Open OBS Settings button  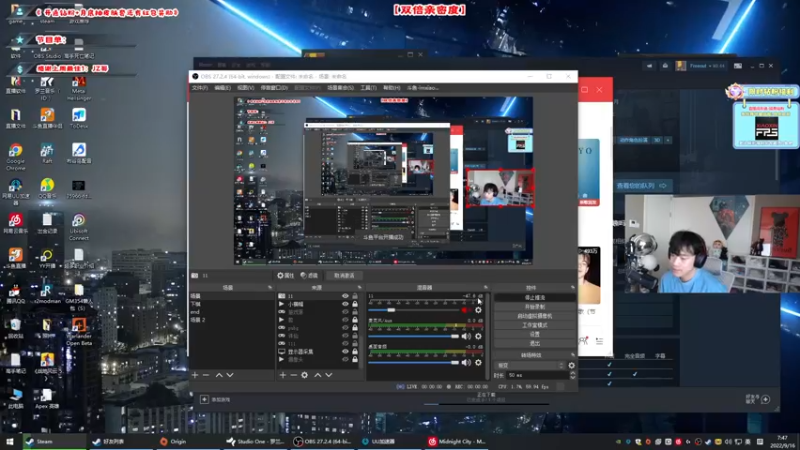[x=535, y=334]
